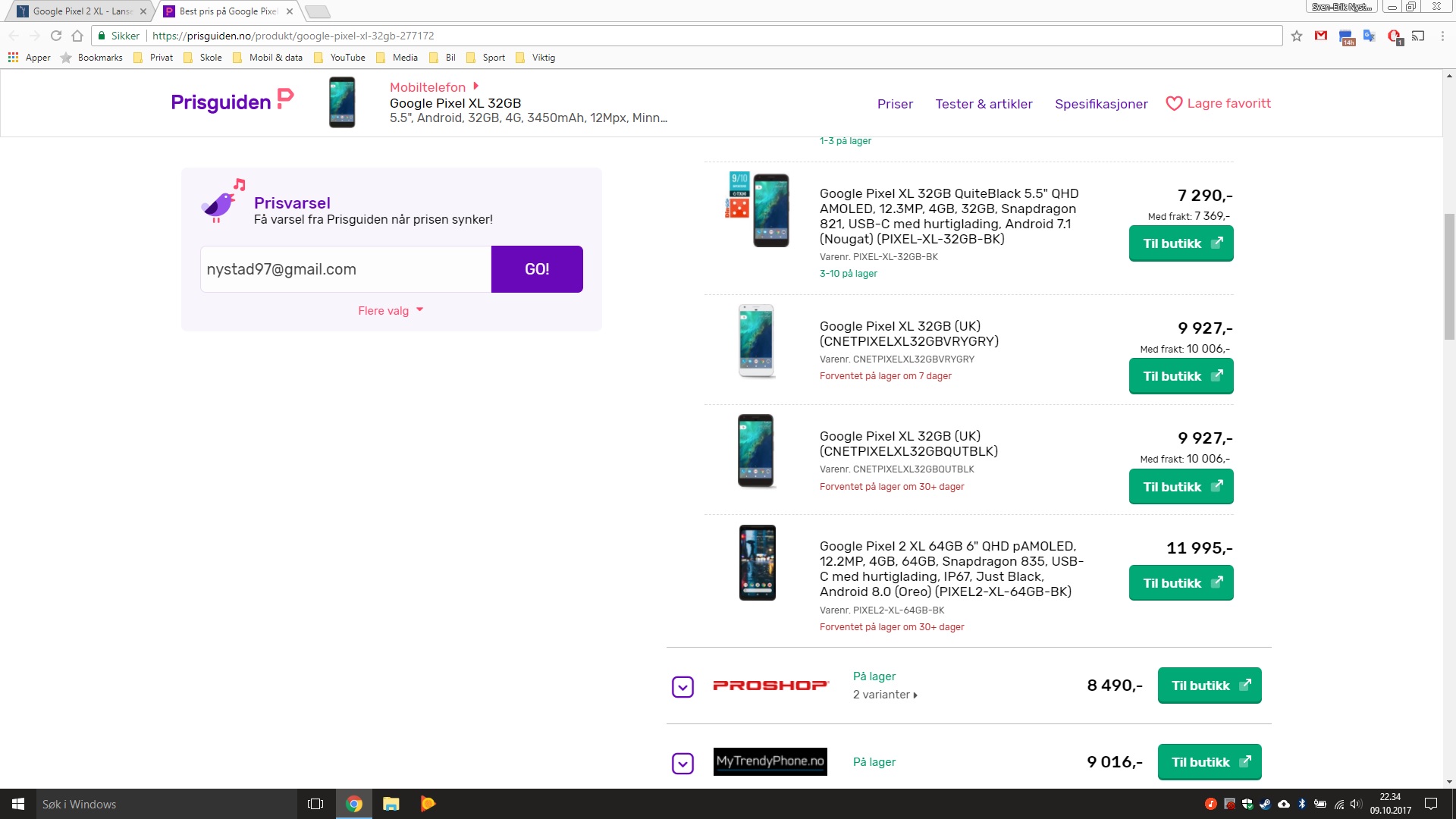Expand Proshop's 2 varianter list

pos(885,695)
